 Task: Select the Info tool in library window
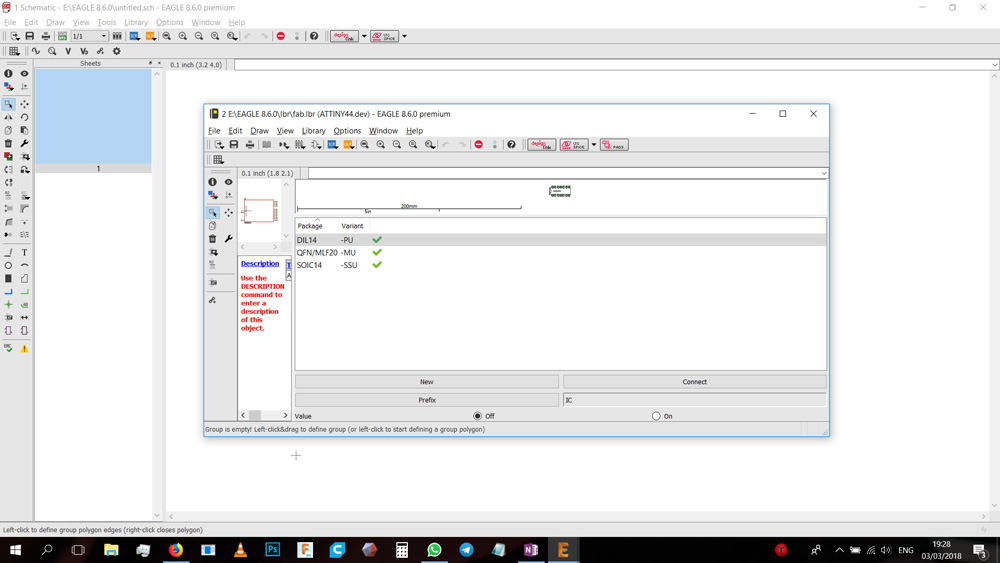[x=212, y=182]
